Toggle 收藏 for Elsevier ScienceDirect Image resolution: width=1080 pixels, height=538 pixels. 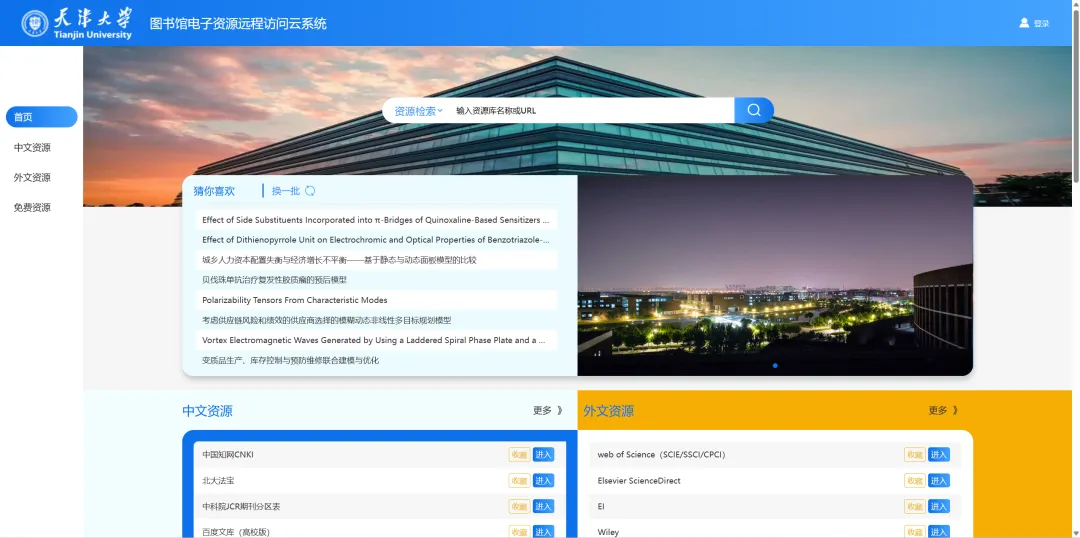914,481
